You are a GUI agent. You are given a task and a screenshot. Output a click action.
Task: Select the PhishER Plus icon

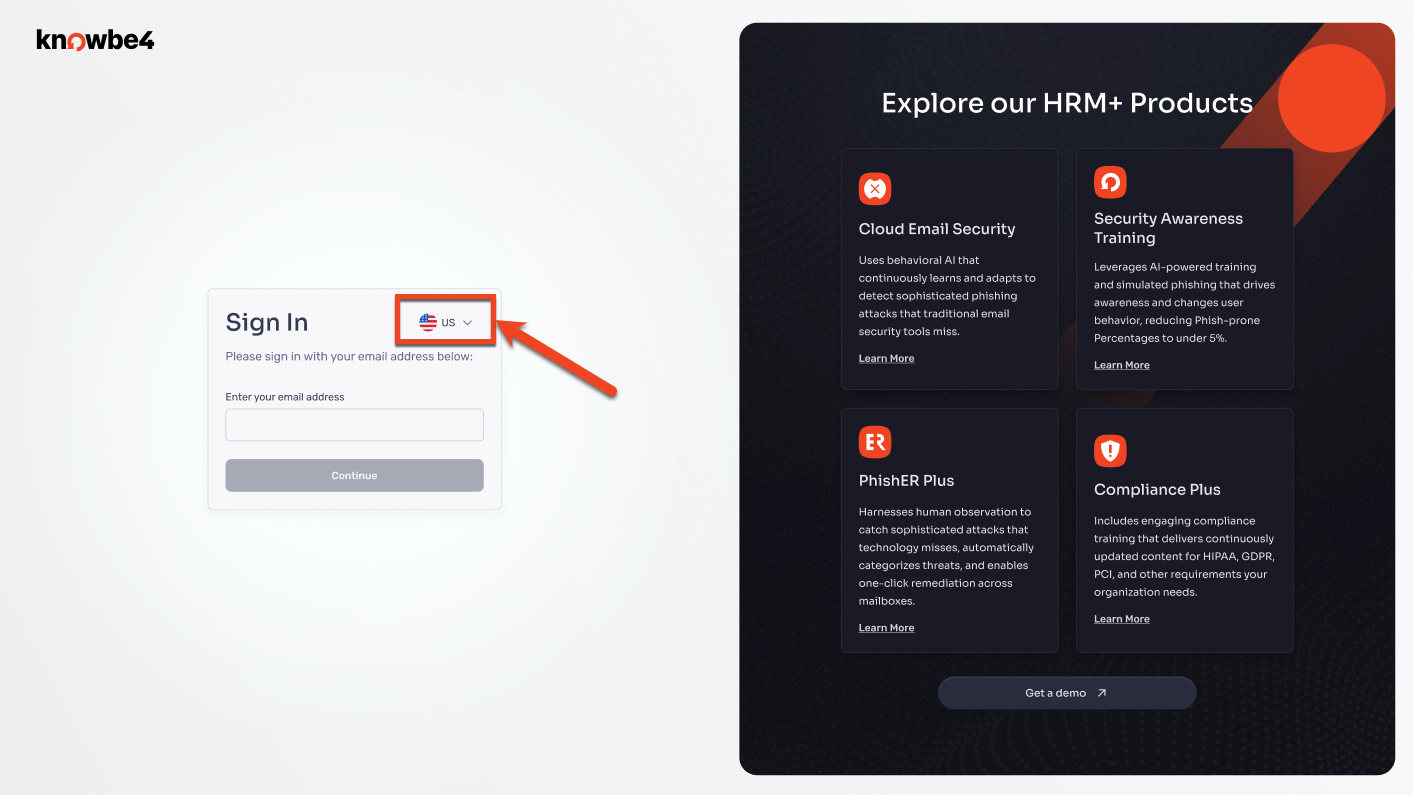[874, 440]
